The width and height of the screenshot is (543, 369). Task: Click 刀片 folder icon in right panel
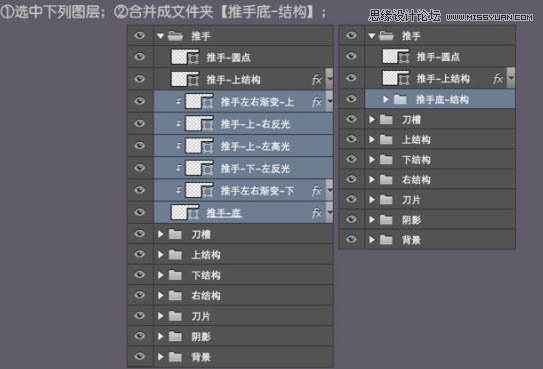click(386, 200)
